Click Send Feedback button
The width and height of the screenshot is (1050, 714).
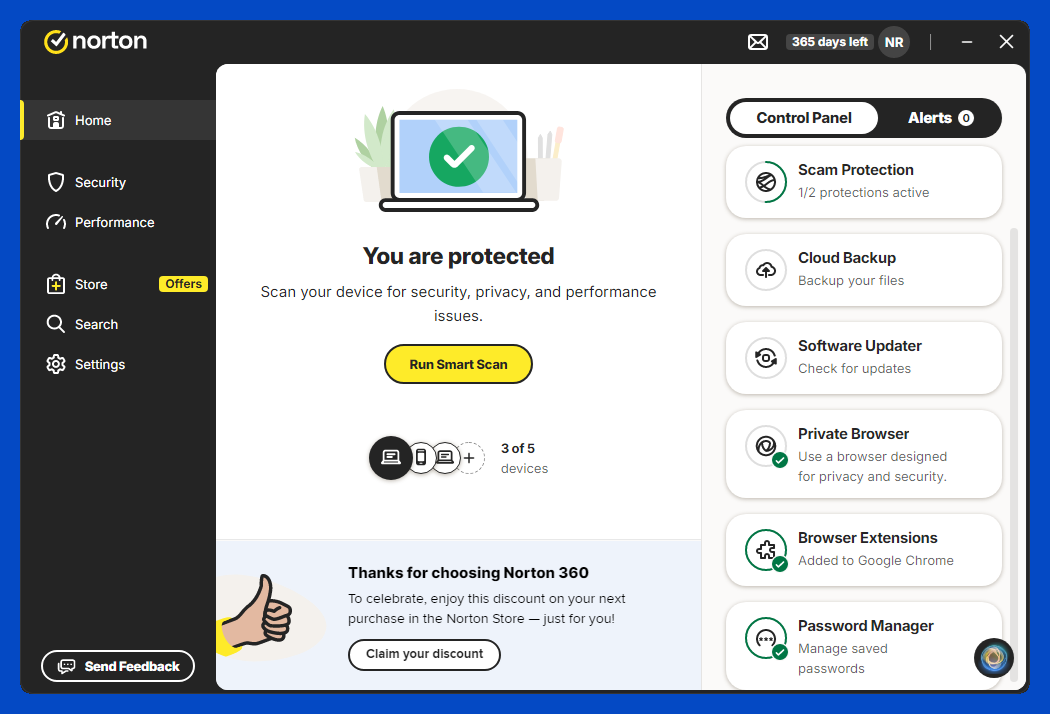(118, 666)
